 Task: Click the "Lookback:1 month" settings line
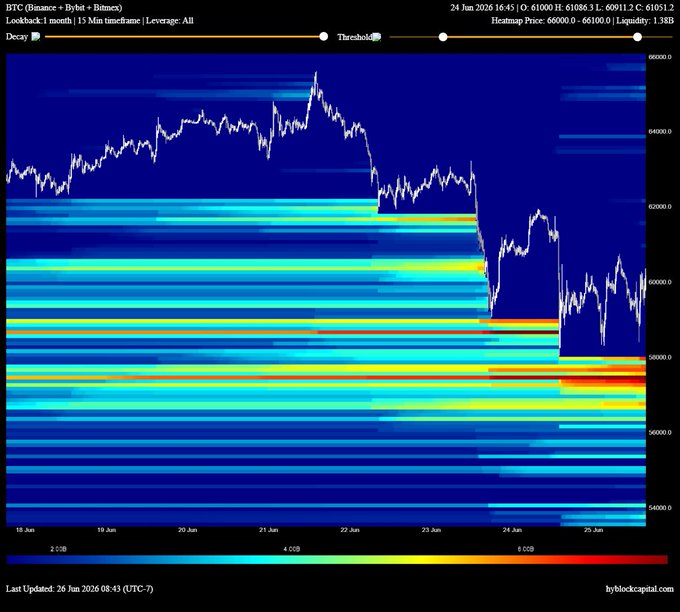[99, 20]
